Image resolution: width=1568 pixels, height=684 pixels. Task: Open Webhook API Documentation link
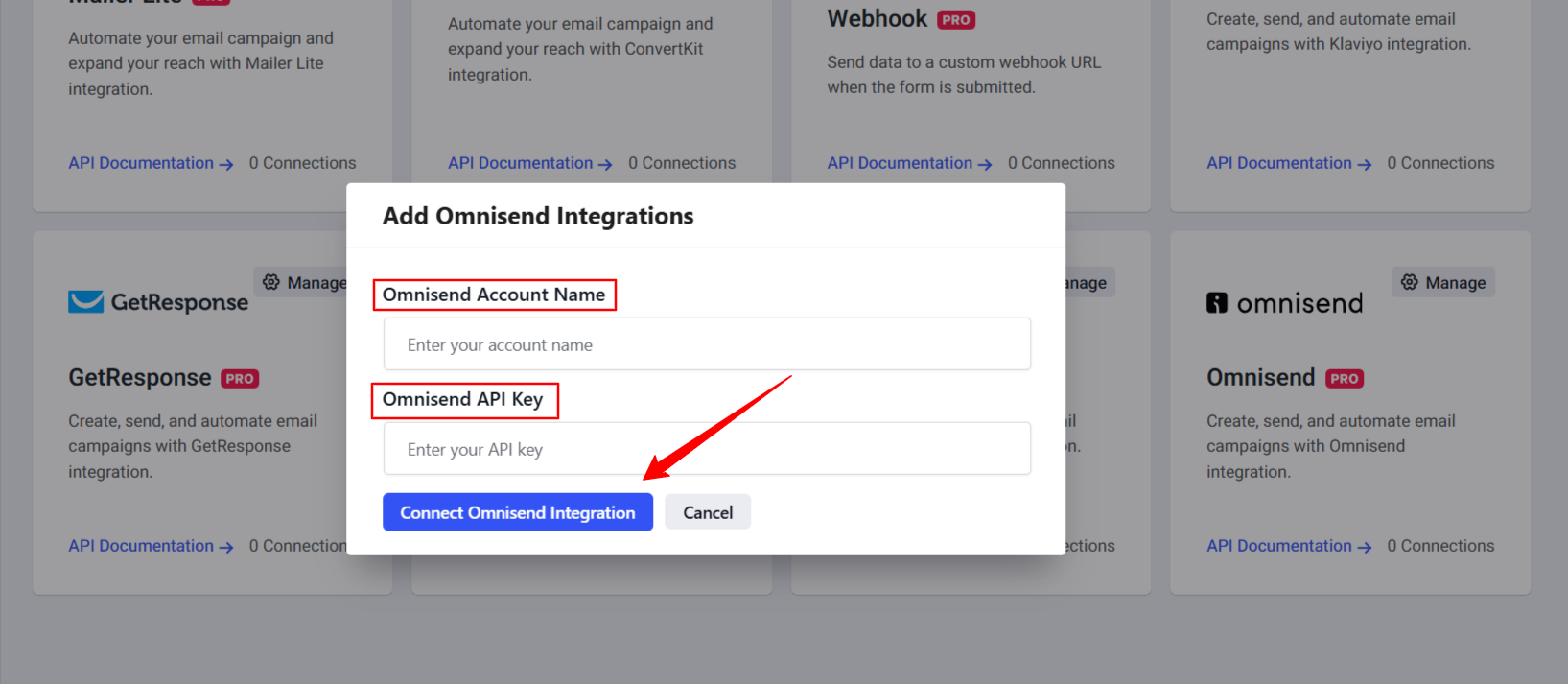tap(909, 163)
